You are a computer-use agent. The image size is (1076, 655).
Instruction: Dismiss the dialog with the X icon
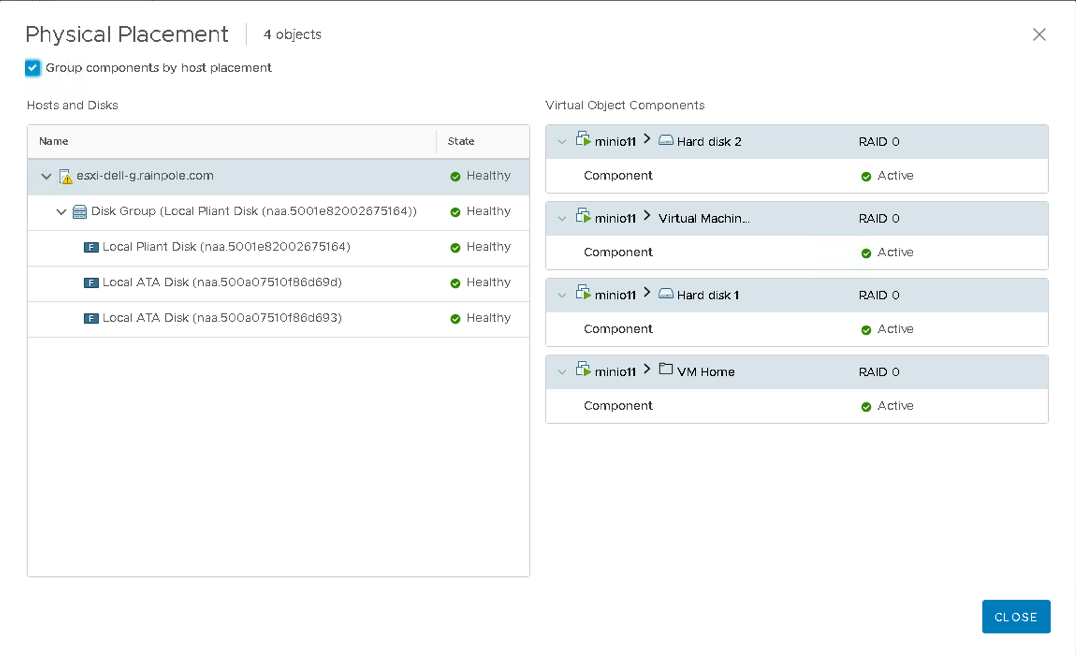click(x=1039, y=35)
